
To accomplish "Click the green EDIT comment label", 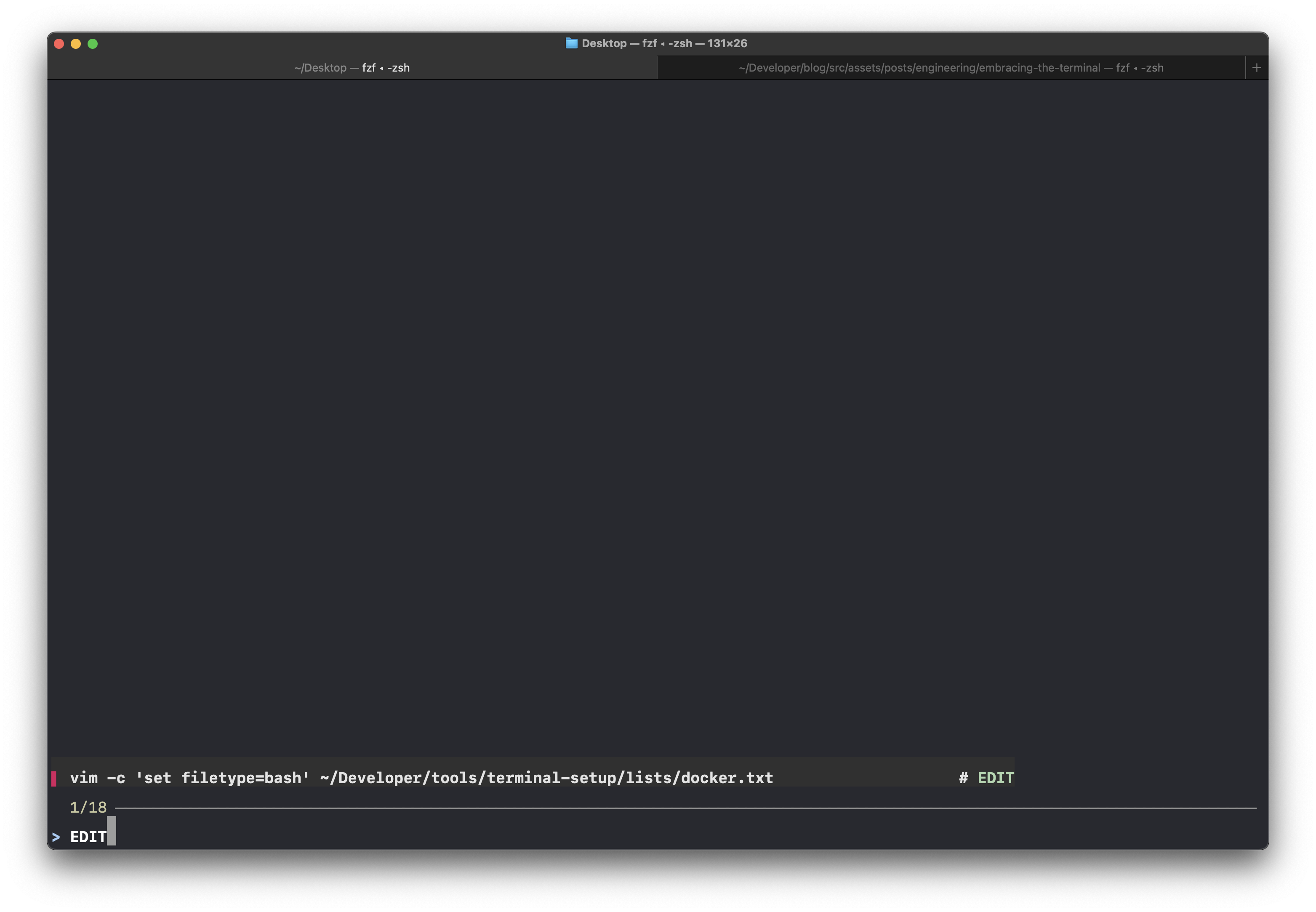I will point(996,778).
